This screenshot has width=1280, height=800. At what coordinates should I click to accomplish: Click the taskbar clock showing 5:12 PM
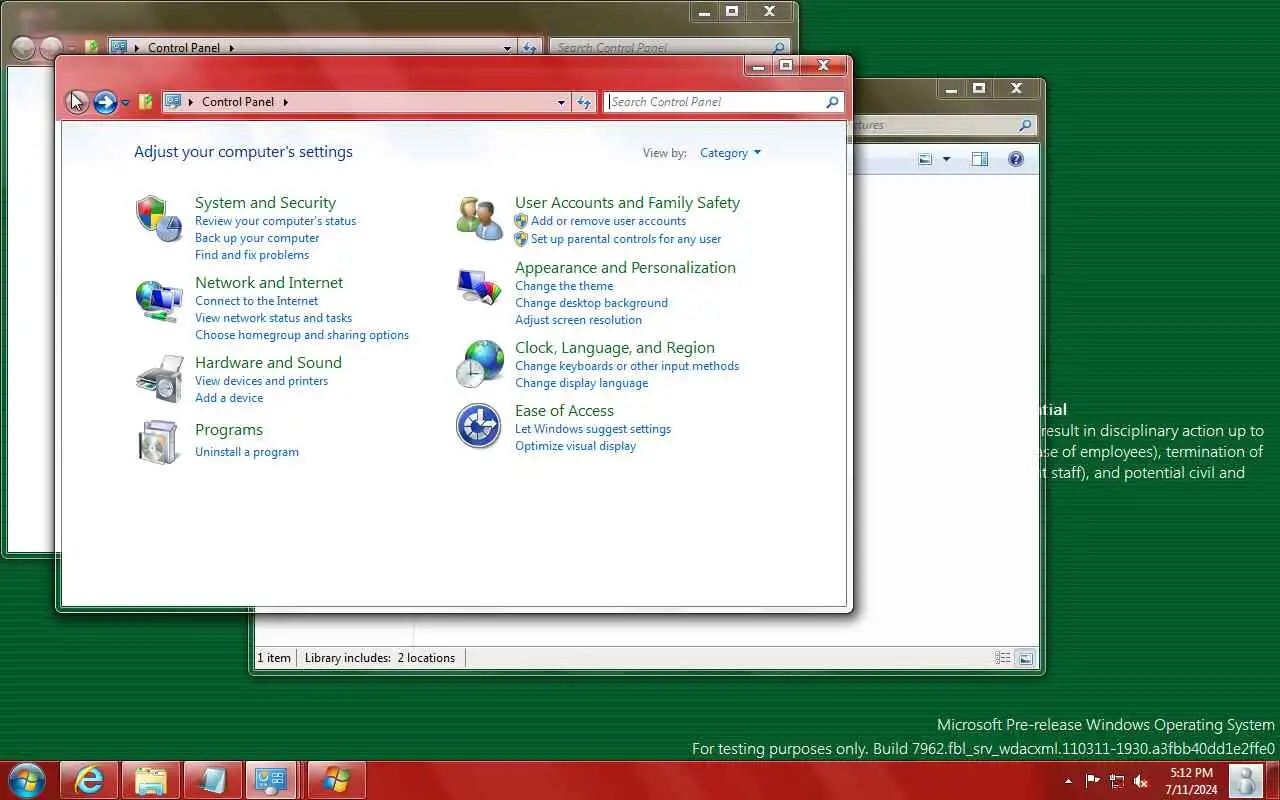pos(1191,781)
